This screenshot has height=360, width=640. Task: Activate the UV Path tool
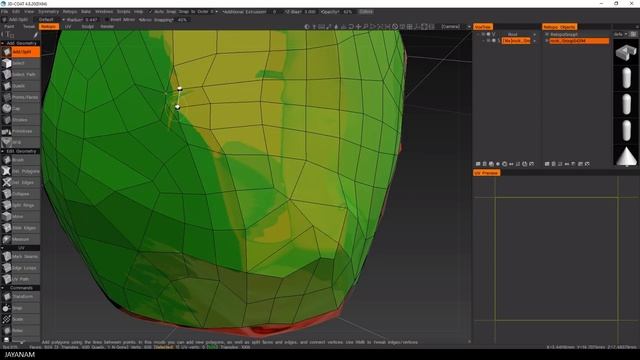(20, 279)
